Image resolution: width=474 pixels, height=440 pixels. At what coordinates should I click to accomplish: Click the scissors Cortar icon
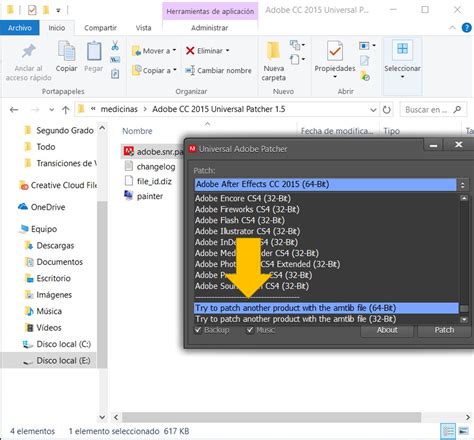click(x=115, y=45)
